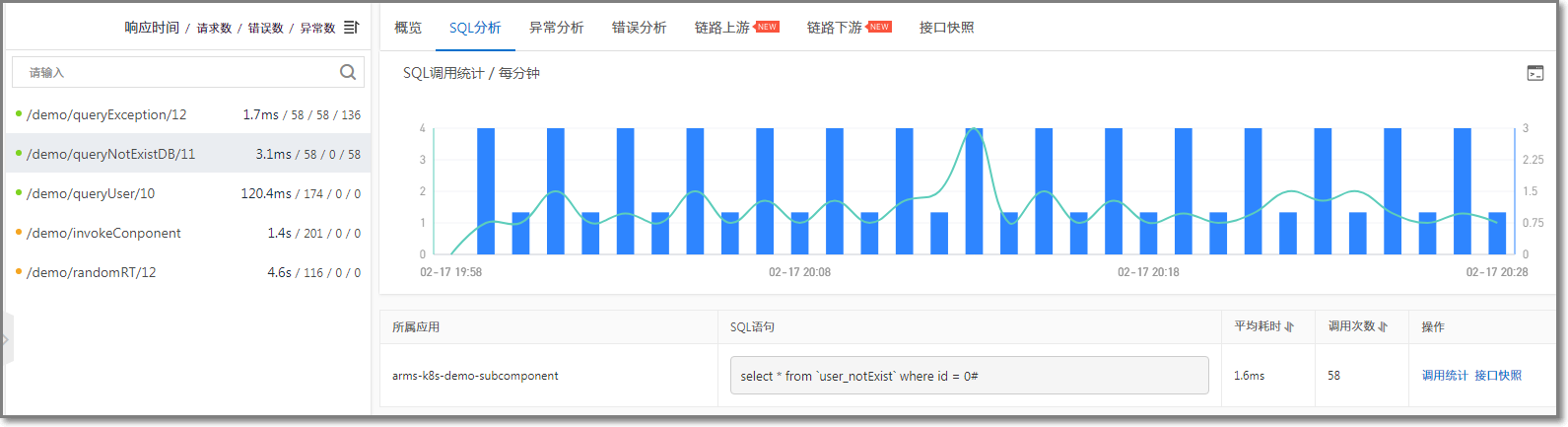This screenshot has width=1568, height=427.
Task: Click the tallest line peak on chart
Action: [x=973, y=129]
